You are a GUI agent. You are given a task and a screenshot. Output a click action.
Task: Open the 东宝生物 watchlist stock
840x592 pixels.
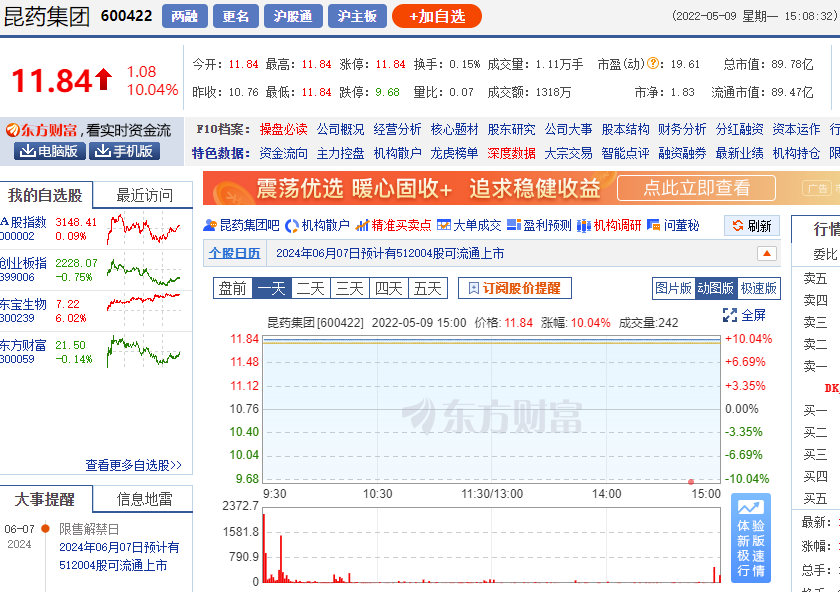click(x=22, y=304)
